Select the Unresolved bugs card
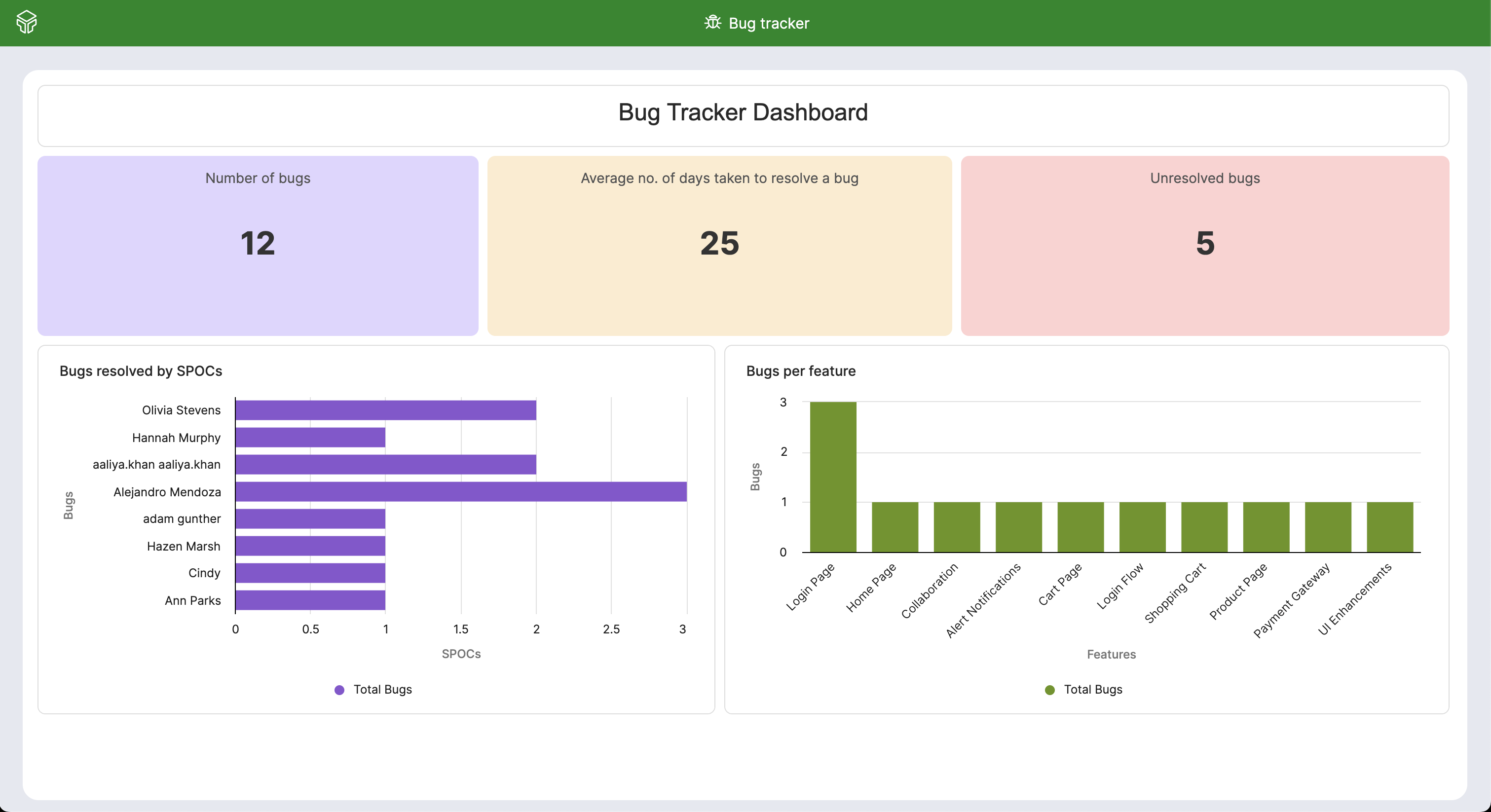This screenshot has width=1491, height=812. pyautogui.click(x=1204, y=245)
